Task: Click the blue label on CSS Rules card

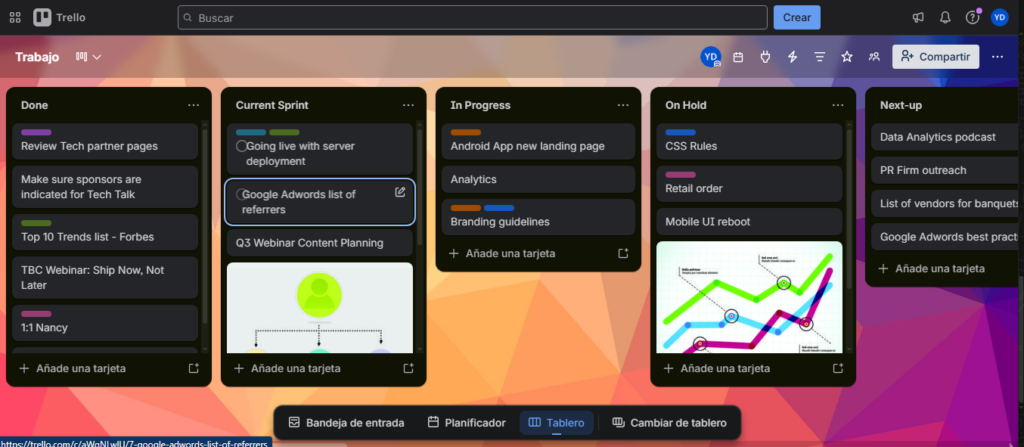Action: (x=680, y=133)
